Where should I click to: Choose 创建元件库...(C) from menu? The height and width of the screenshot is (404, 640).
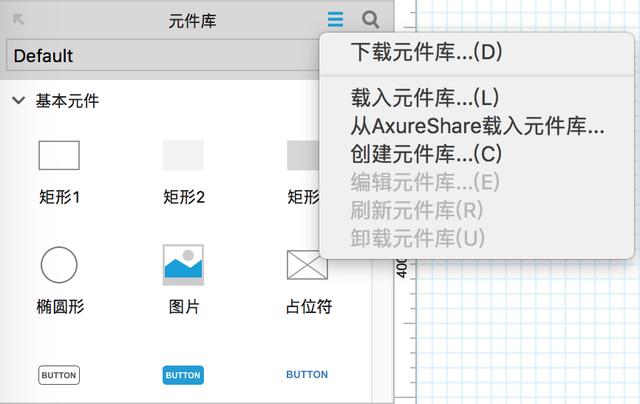(x=477, y=154)
